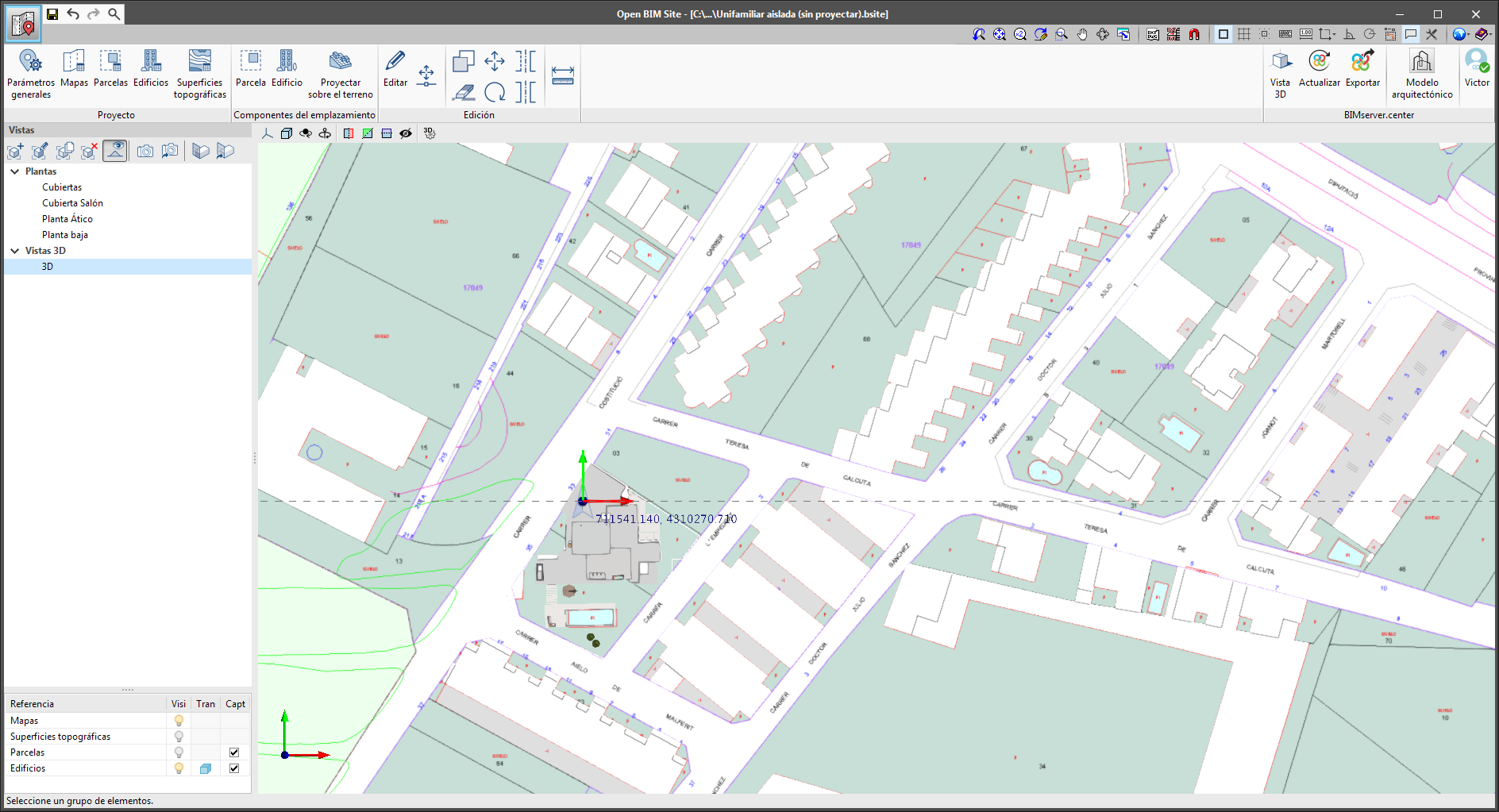
Task: Collapse the Plantas tree group
Action: click(15, 171)
